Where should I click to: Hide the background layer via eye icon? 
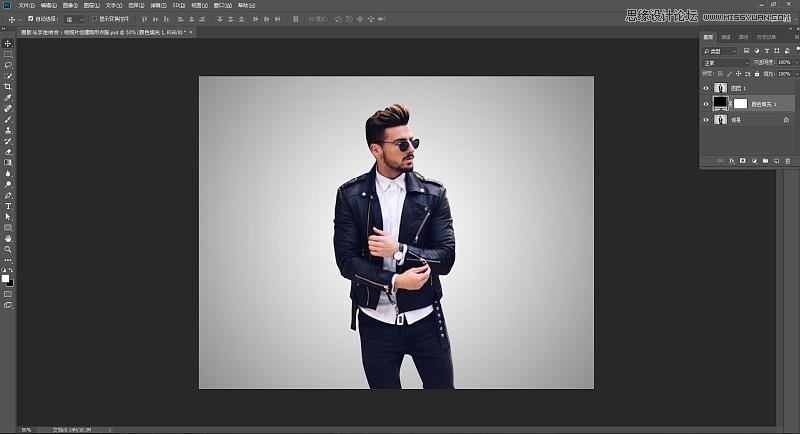pyautogui.click(x=706, y=119)
